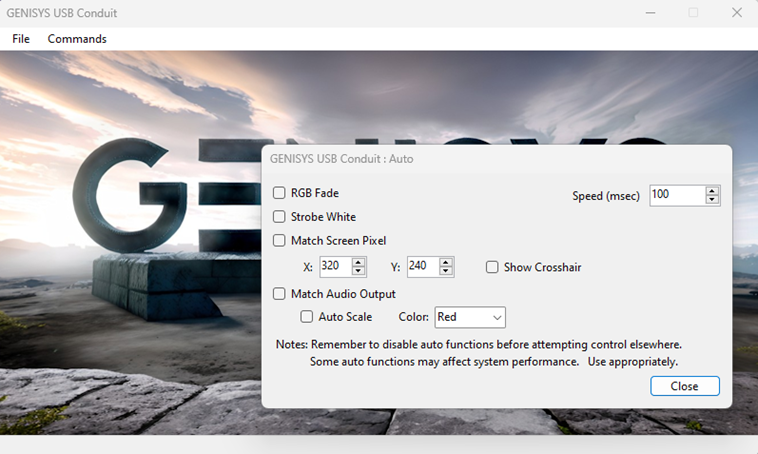This screenshot has height=454, width=758.
Task: Turn on Match Audio Output
Action: click(279, 294)
